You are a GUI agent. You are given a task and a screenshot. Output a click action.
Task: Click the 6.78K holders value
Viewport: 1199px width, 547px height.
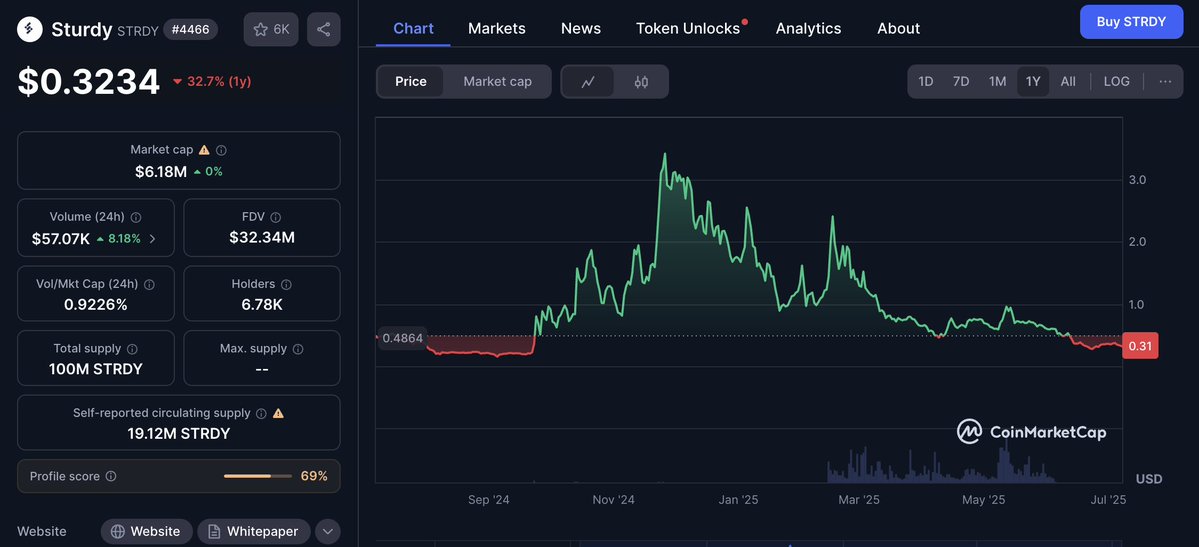(262, 305)
